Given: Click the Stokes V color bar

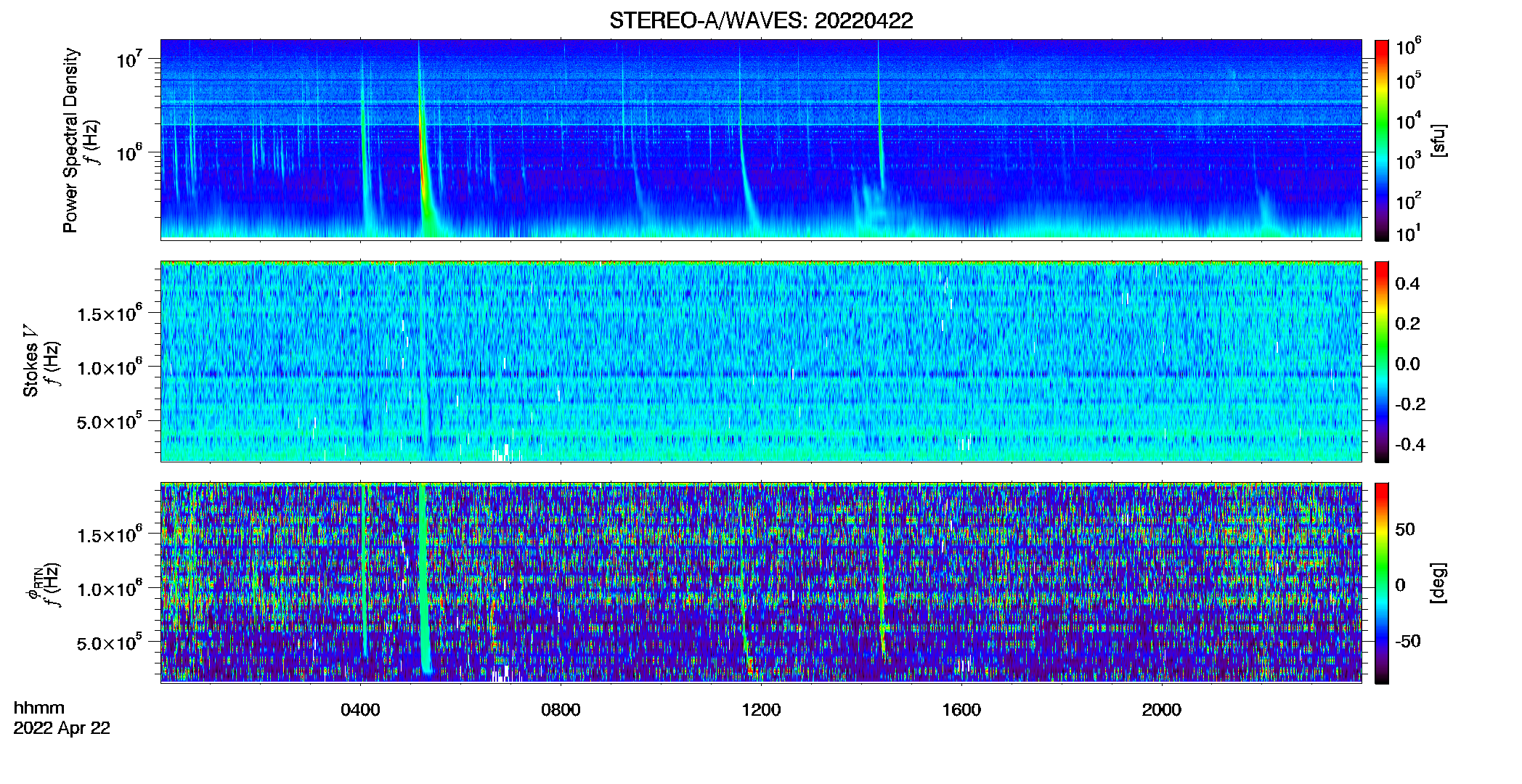Looking at the screenshot, I should [1382, 362].
